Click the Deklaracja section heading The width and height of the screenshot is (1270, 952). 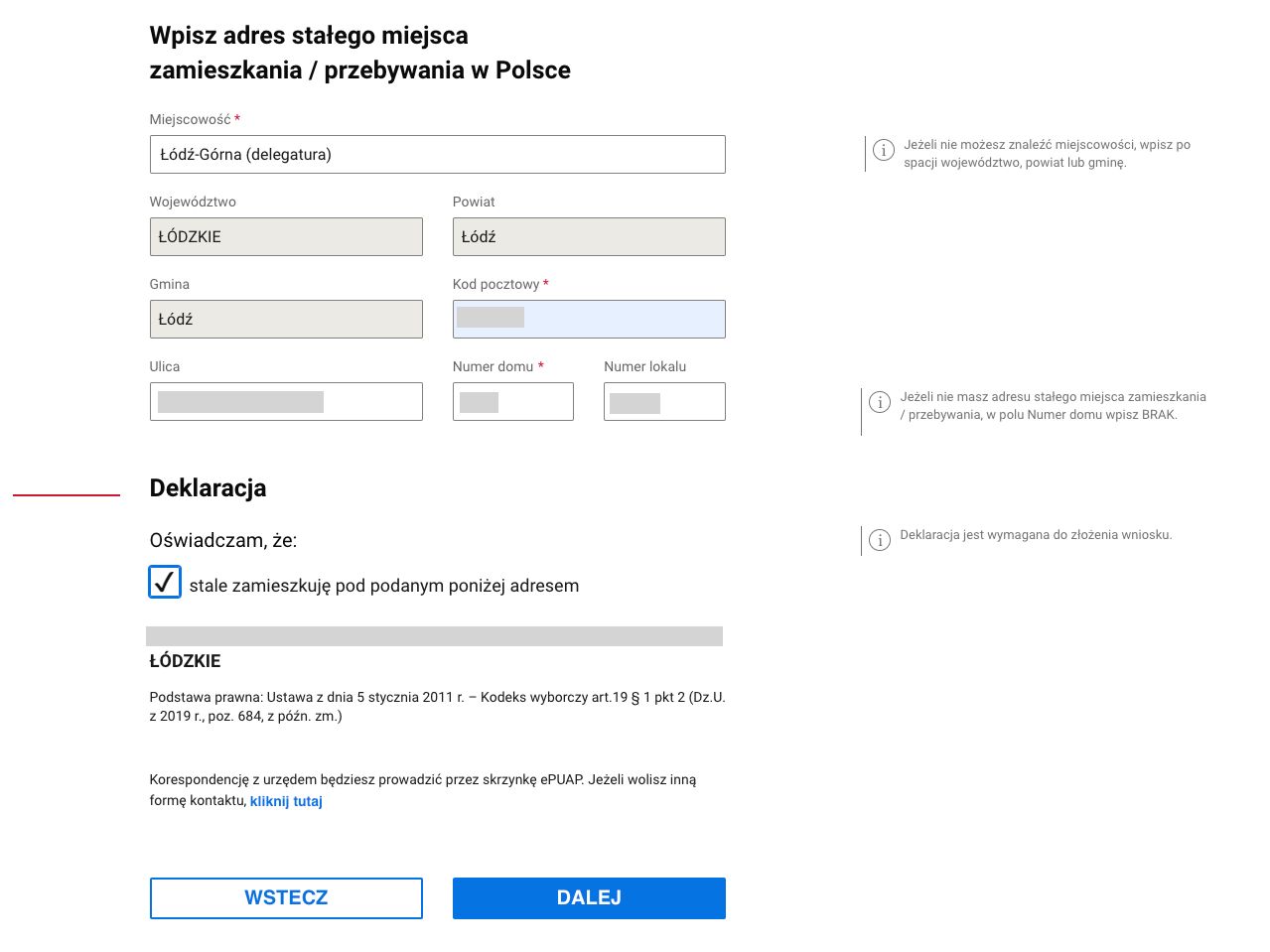click(x=208, y=488)
